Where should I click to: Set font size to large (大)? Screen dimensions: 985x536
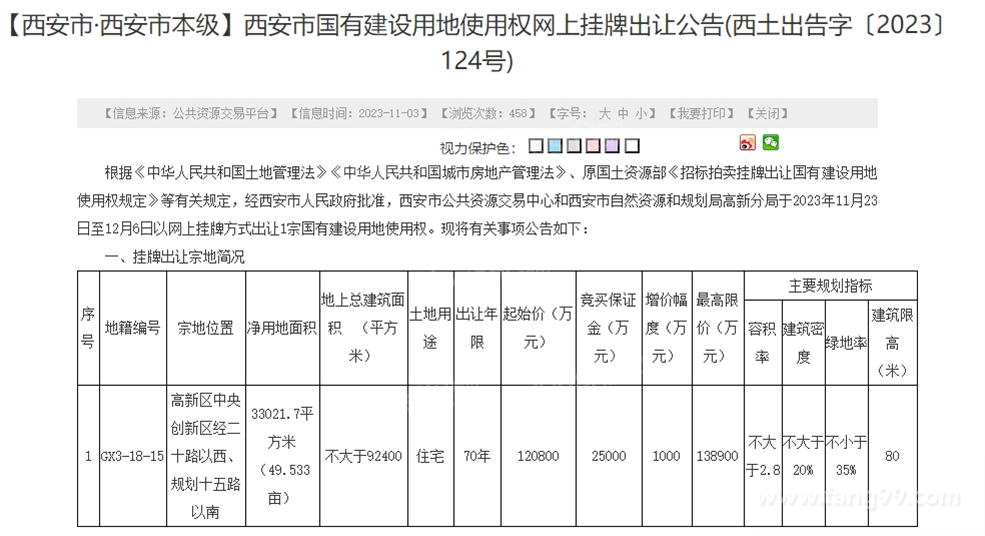[x=604, y=114]
